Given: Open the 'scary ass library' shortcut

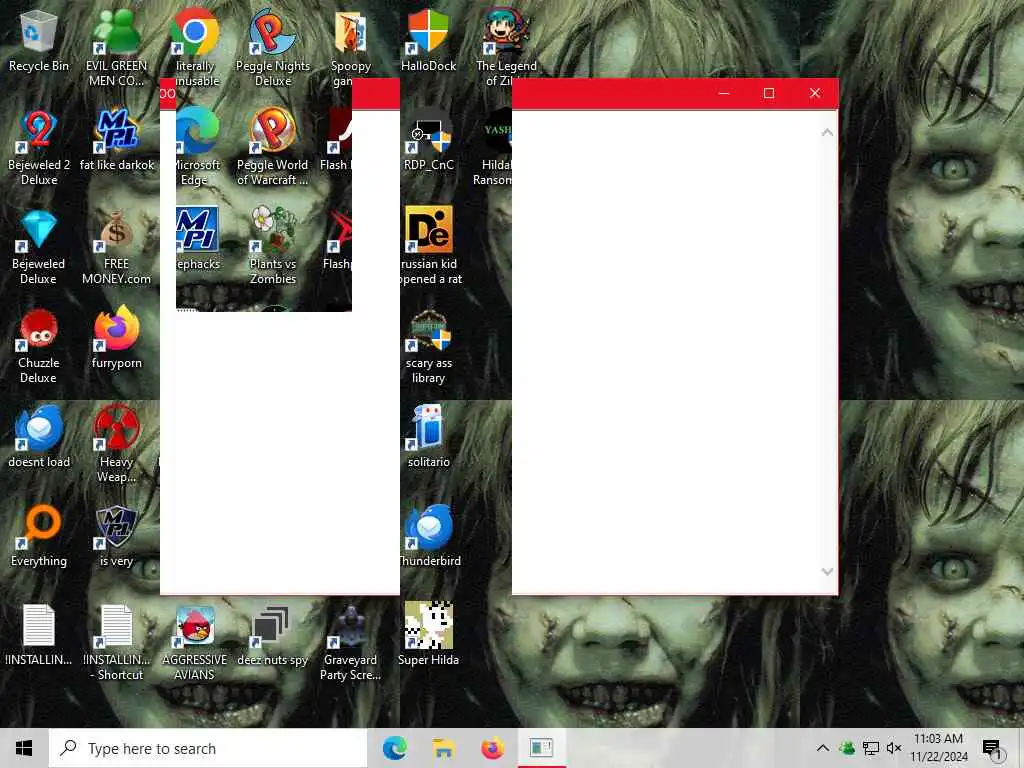Looking at the screenshot, I should 428,346.
